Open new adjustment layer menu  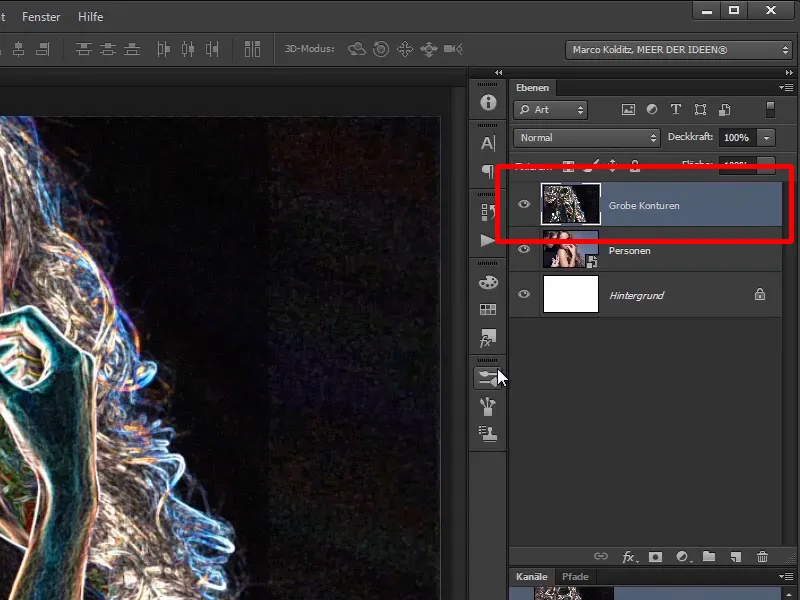tap(683, 557)
